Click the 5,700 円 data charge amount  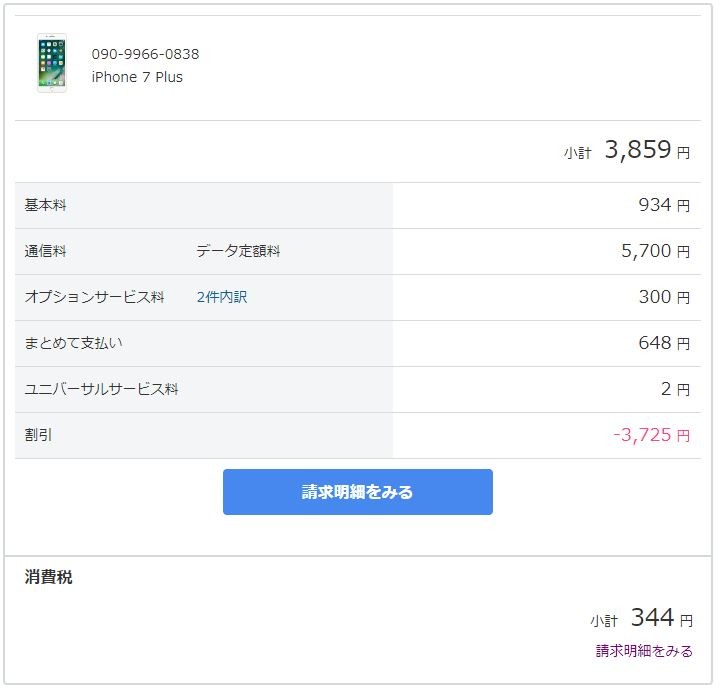click(656, 251)
